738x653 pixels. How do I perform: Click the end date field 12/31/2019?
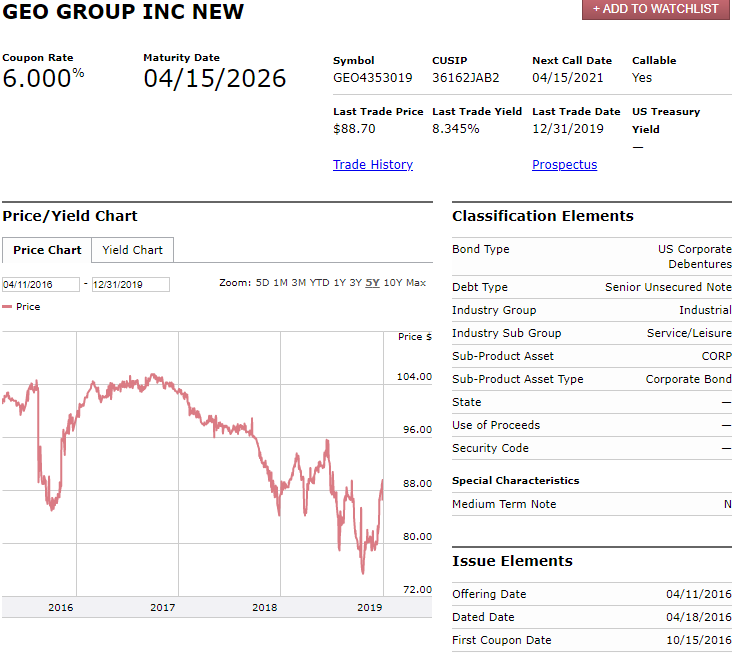tap(130, 284)
